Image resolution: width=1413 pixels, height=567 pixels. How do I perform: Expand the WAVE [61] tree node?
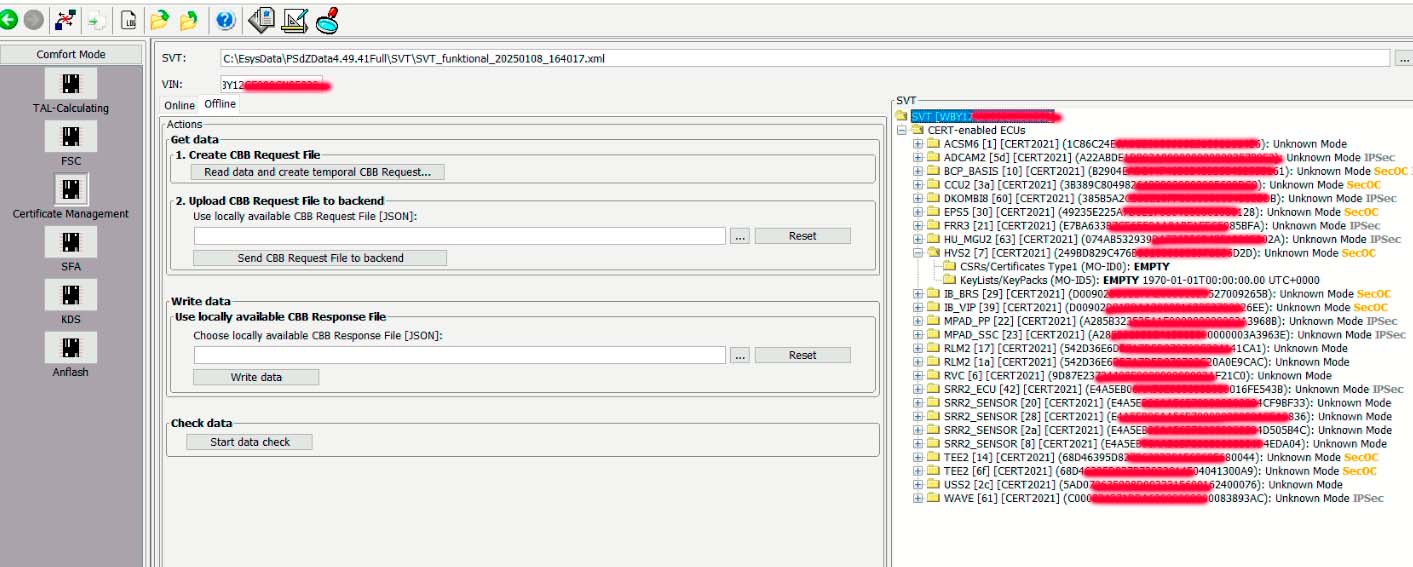point(918,498)
